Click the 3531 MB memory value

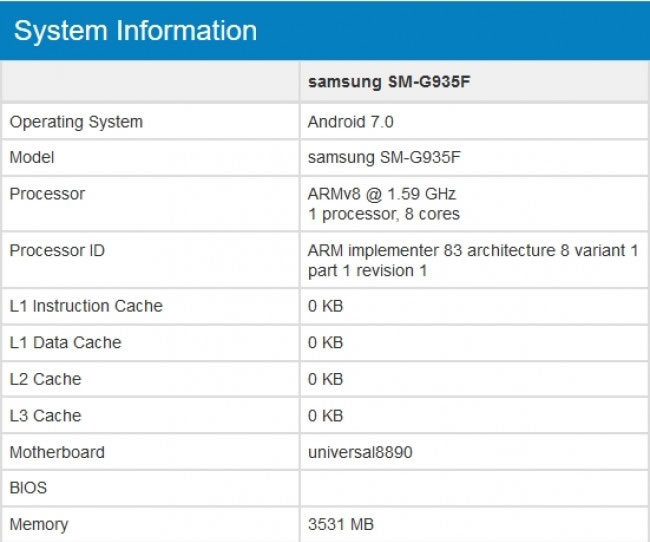click(x=342, y=524)
